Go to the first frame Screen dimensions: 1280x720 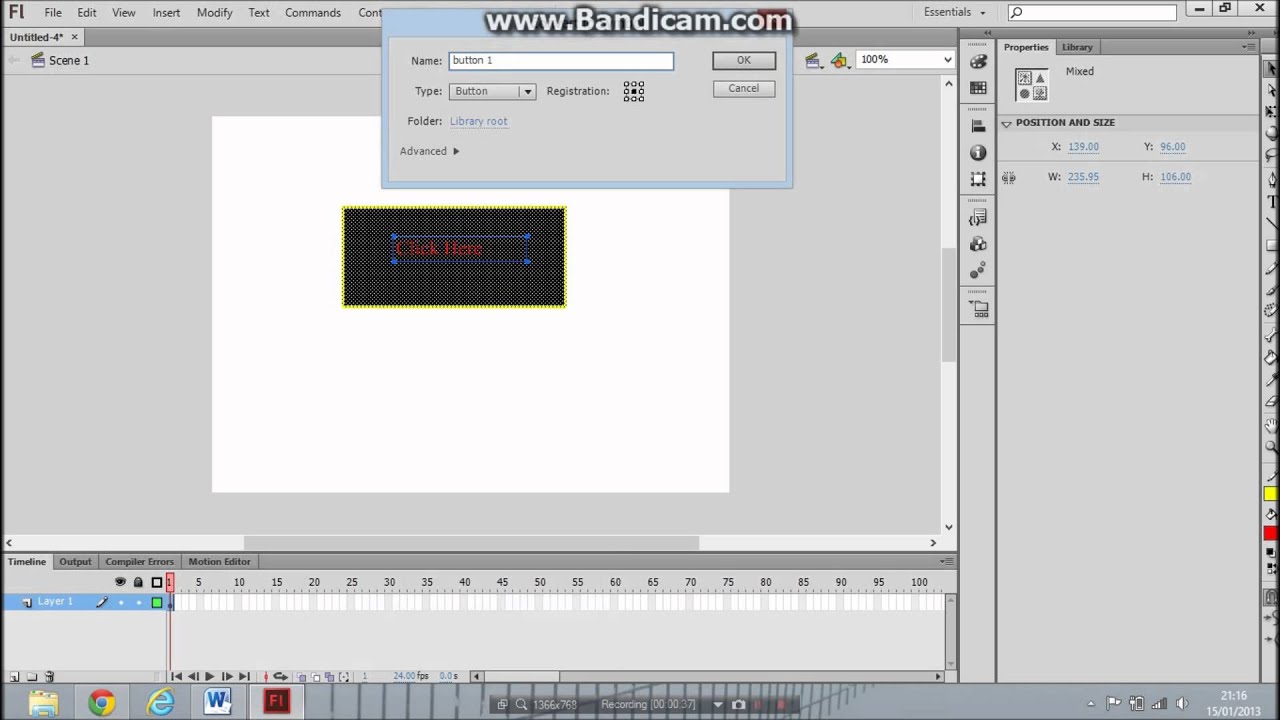pyautogui.click(x=176, y=677)
